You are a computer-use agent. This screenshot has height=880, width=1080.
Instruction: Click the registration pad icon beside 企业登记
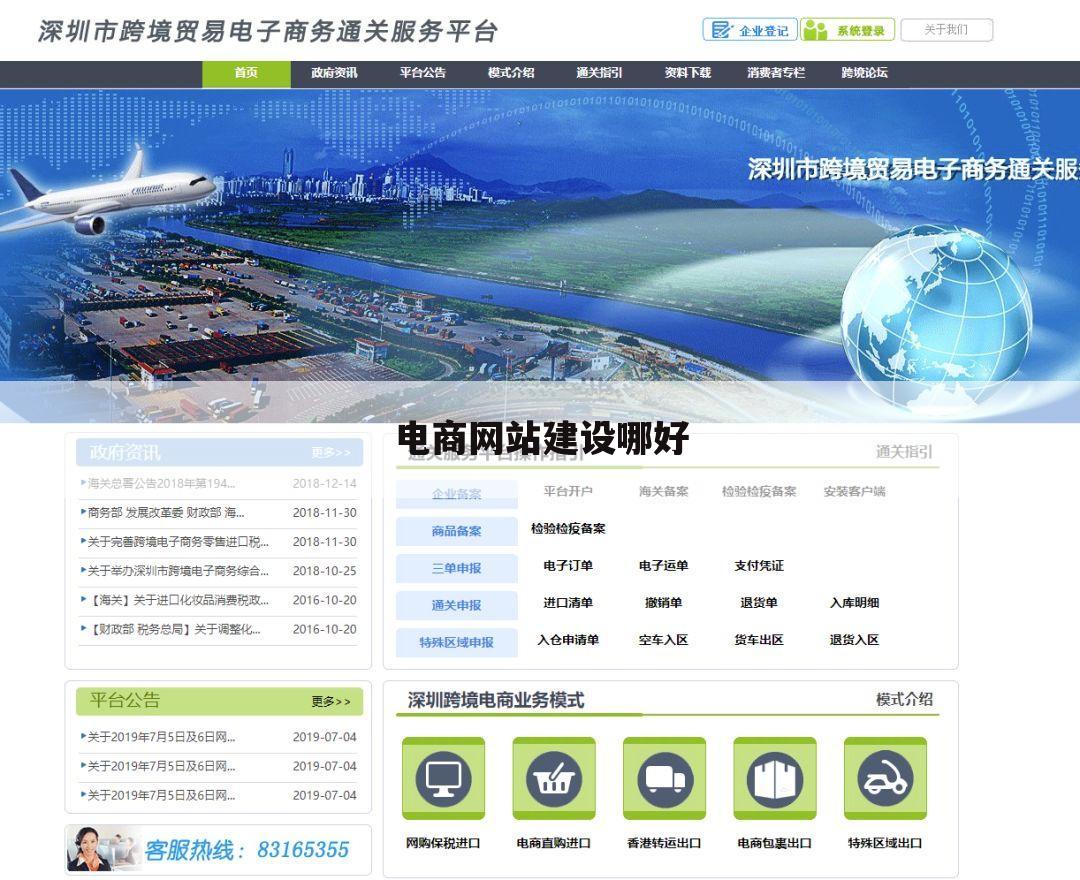click(x=722, y=30)
